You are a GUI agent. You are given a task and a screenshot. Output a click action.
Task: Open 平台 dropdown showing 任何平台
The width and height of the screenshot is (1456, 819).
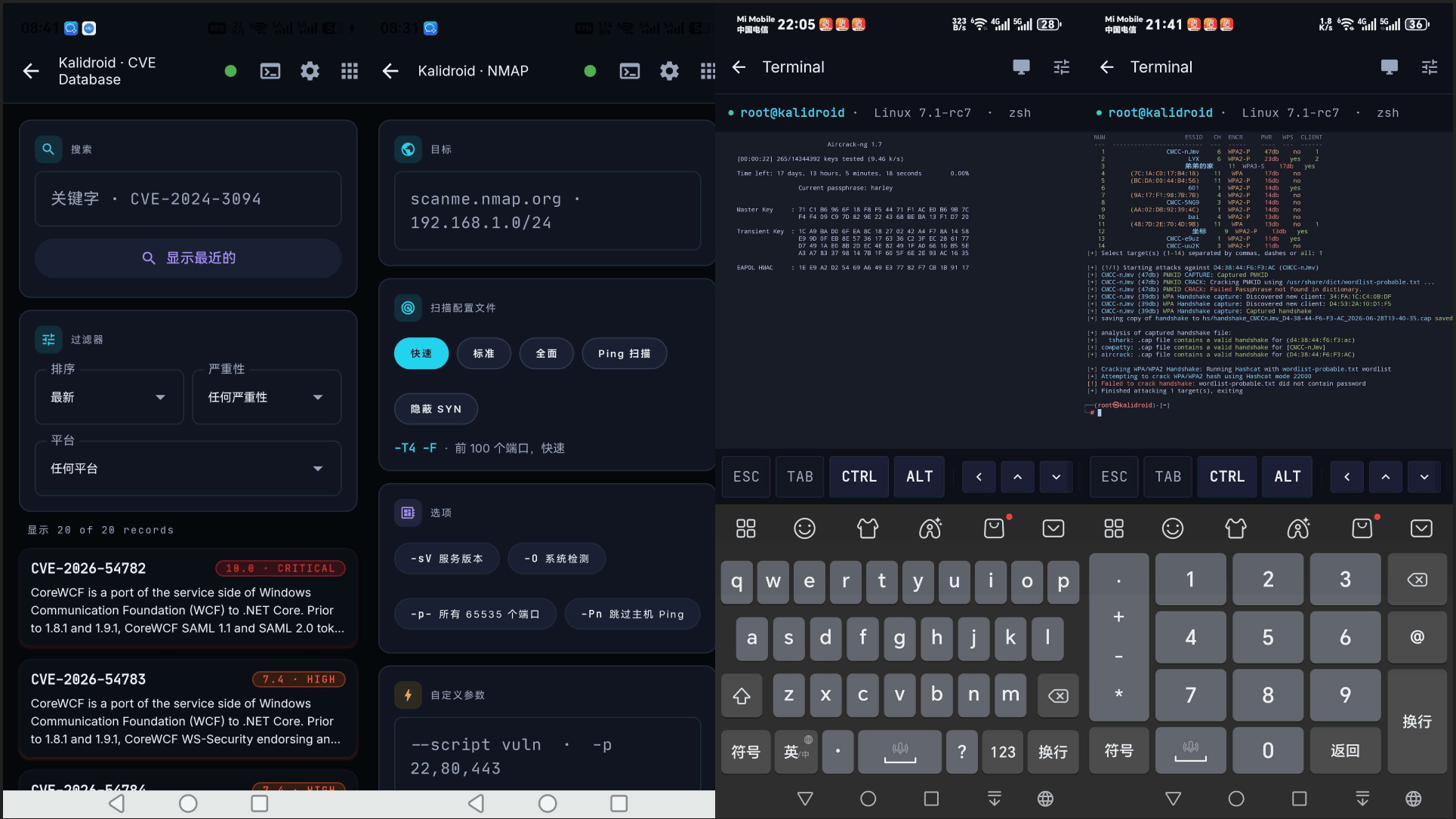click(x=188, y=469)
